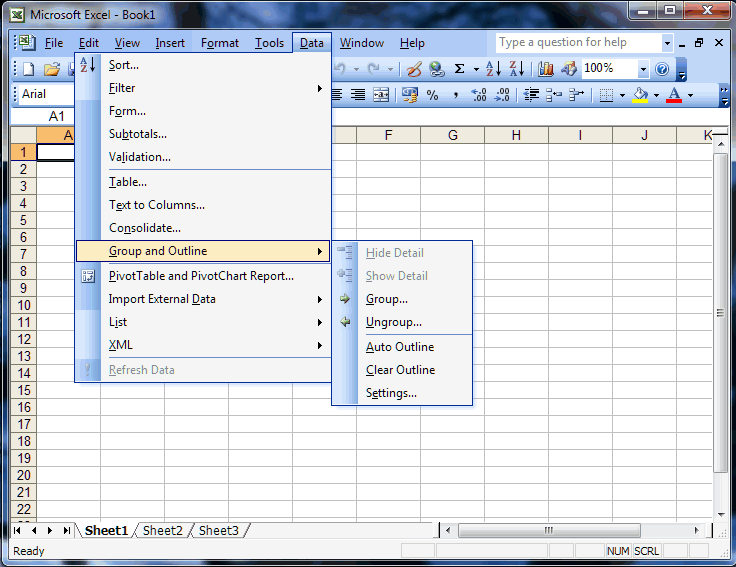Viewport: 736px width, 567px height.
Task: Click Text to Columns... menu entry
Action: pyautogui.click(x=156, y=205)
